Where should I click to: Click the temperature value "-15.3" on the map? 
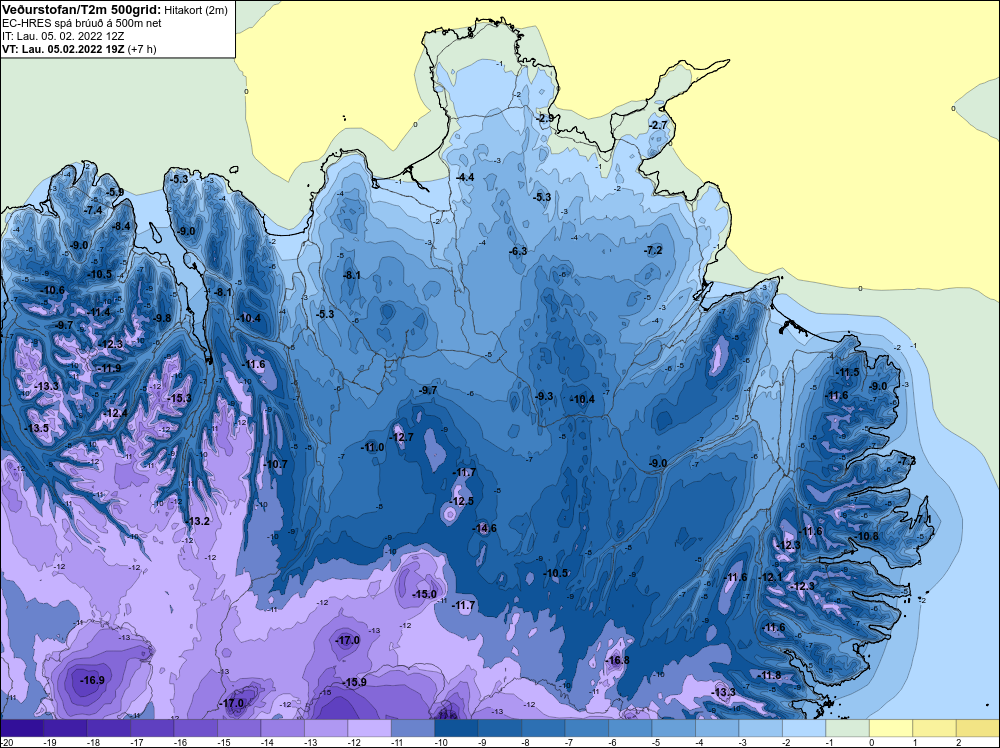click(179, 398)
